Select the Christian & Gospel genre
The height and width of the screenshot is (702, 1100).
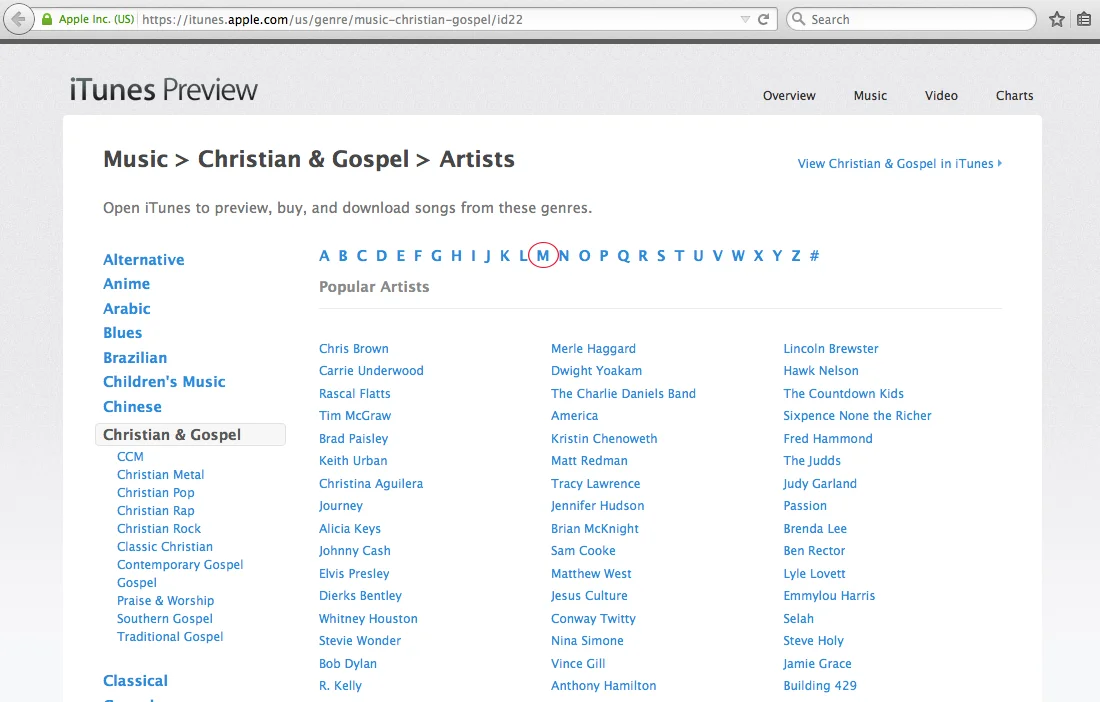click(190, 435)
